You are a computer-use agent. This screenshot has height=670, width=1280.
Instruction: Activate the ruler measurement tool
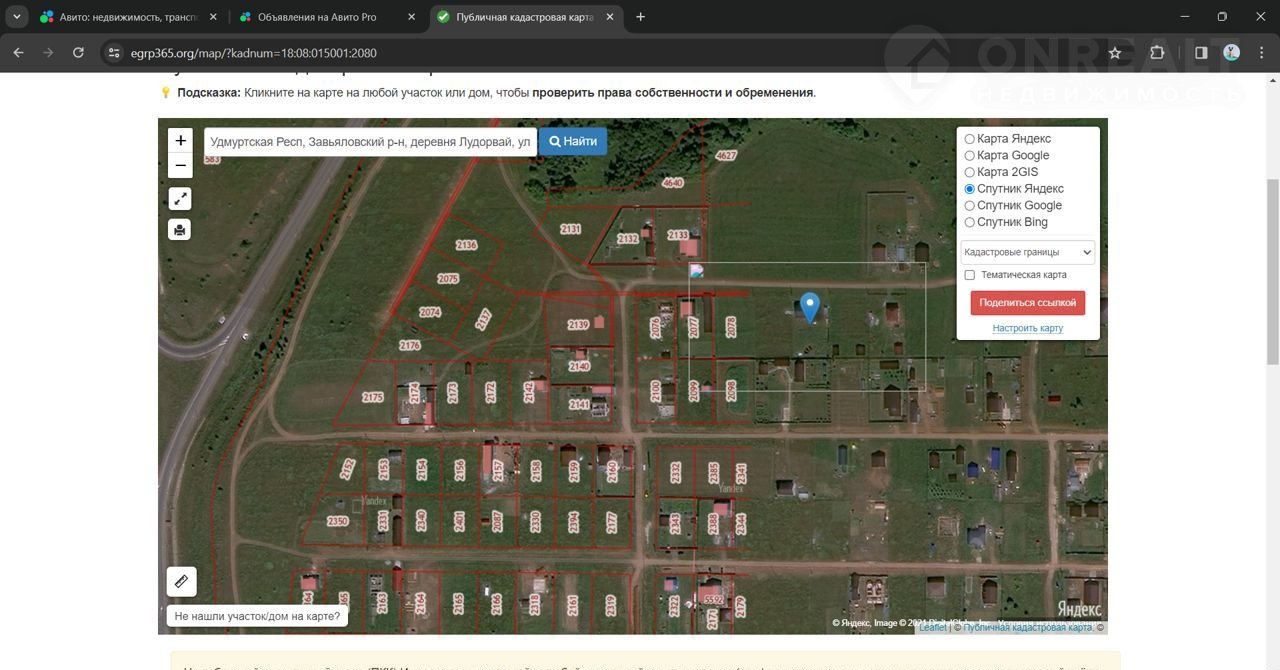tap(181, 581)
